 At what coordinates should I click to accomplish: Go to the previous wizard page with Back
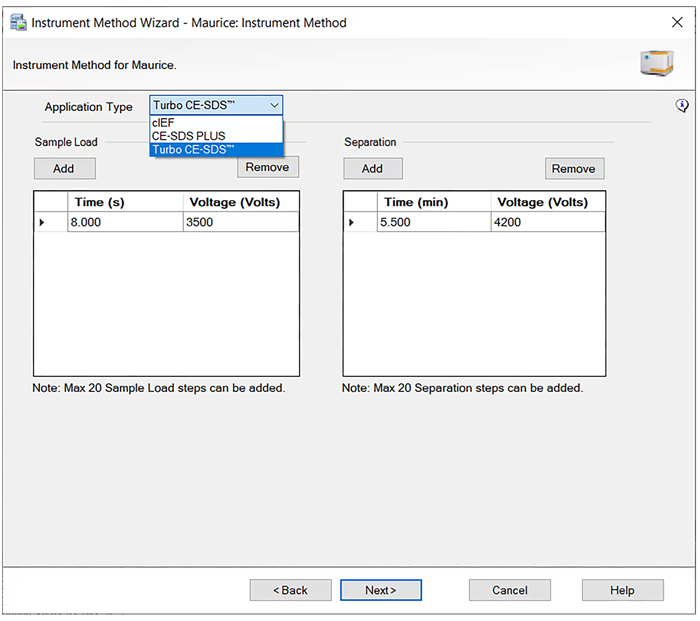(x=291, y=590)
